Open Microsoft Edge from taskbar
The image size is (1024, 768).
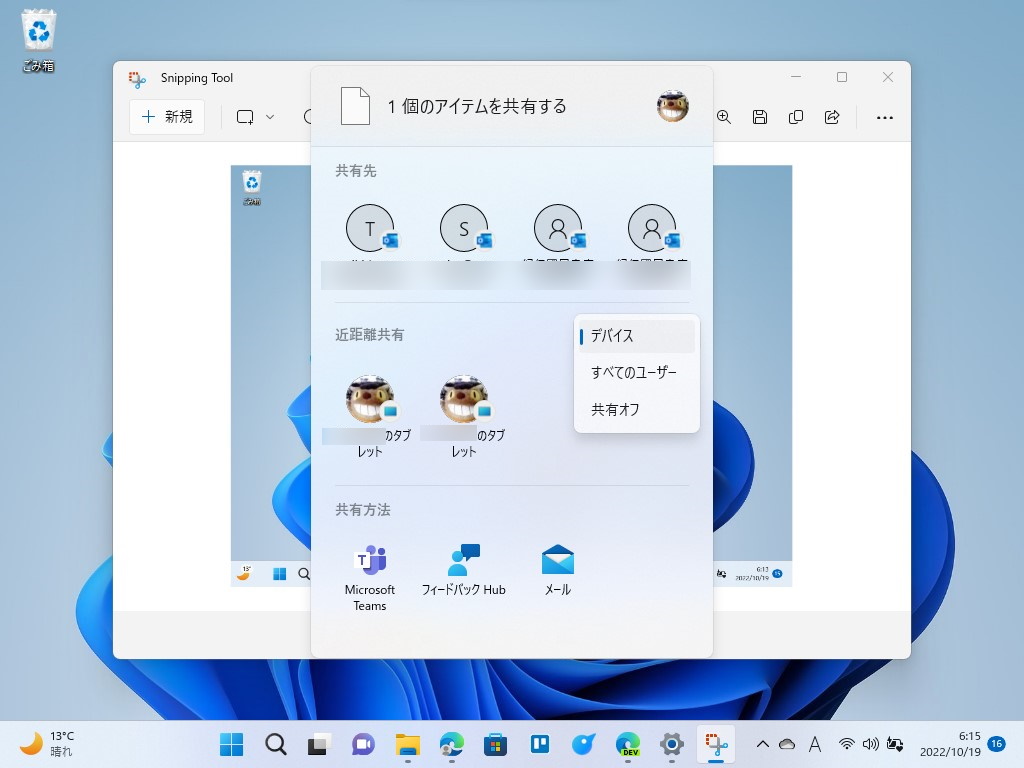click(451, 744)
